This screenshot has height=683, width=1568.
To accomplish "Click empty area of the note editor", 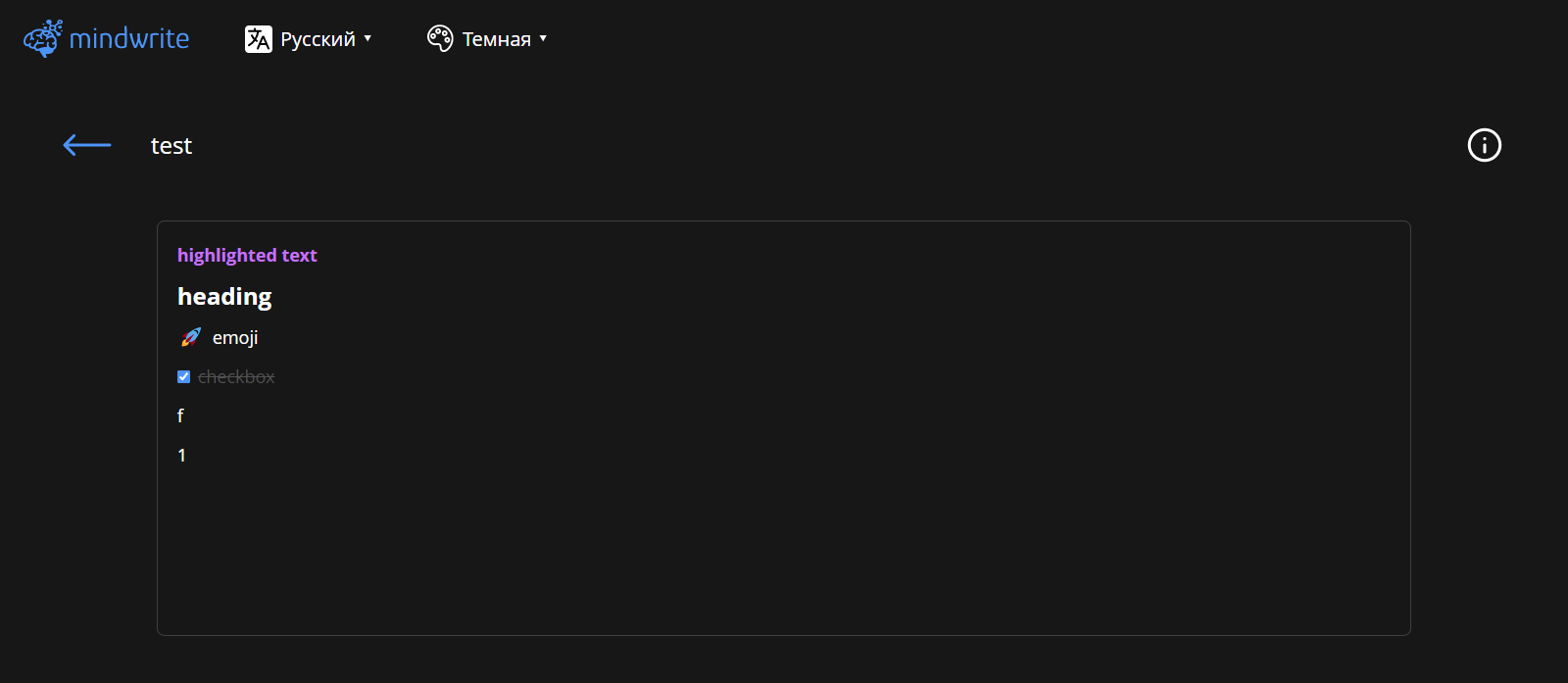I will 784,549.
